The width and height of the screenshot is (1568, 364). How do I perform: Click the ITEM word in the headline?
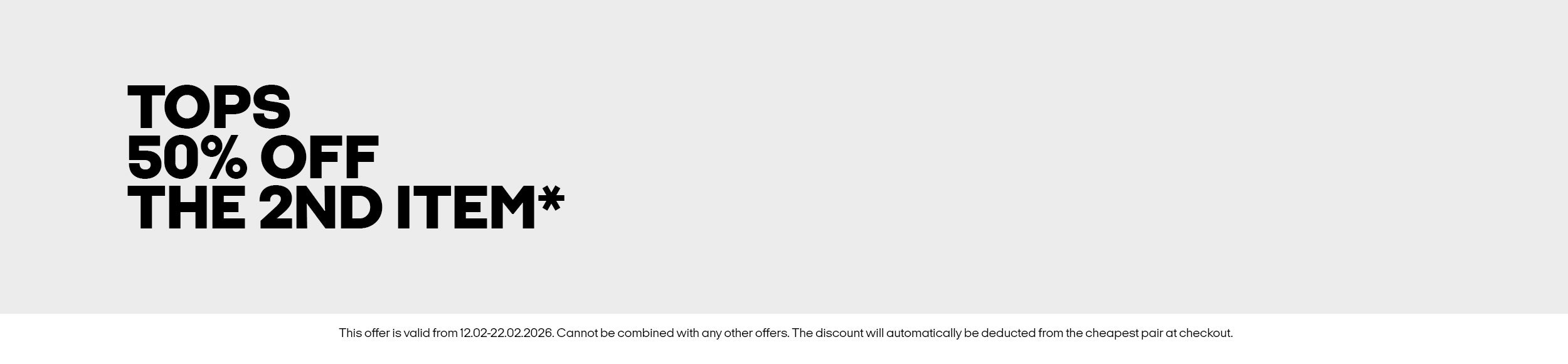(465, 207)
